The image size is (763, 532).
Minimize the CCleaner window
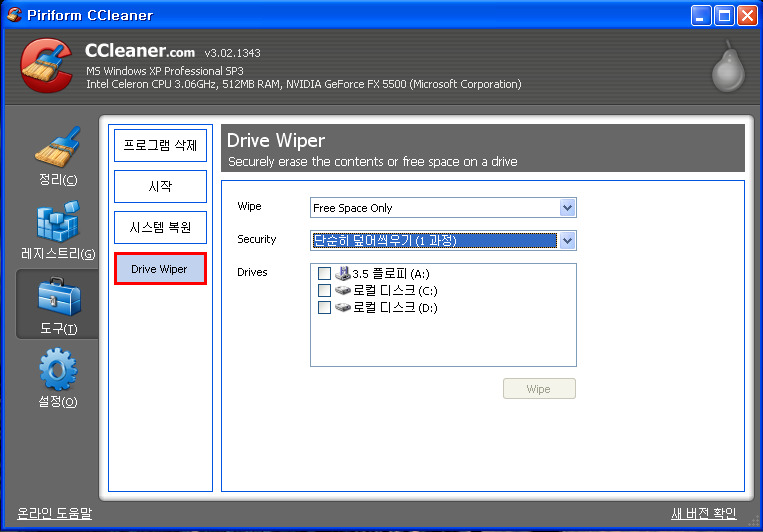click(x=701, y=16)
